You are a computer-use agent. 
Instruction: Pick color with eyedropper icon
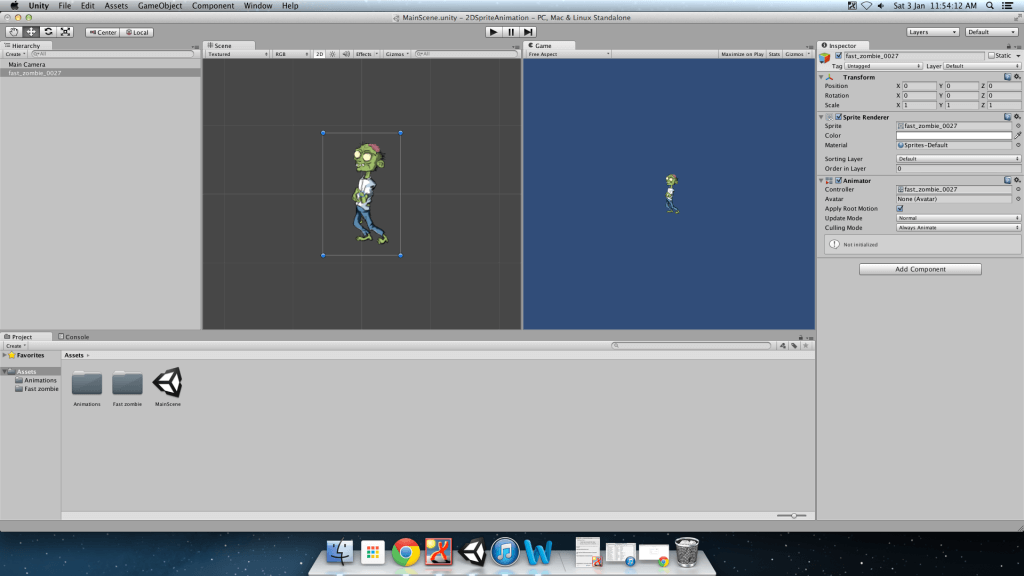(1017, 135)
